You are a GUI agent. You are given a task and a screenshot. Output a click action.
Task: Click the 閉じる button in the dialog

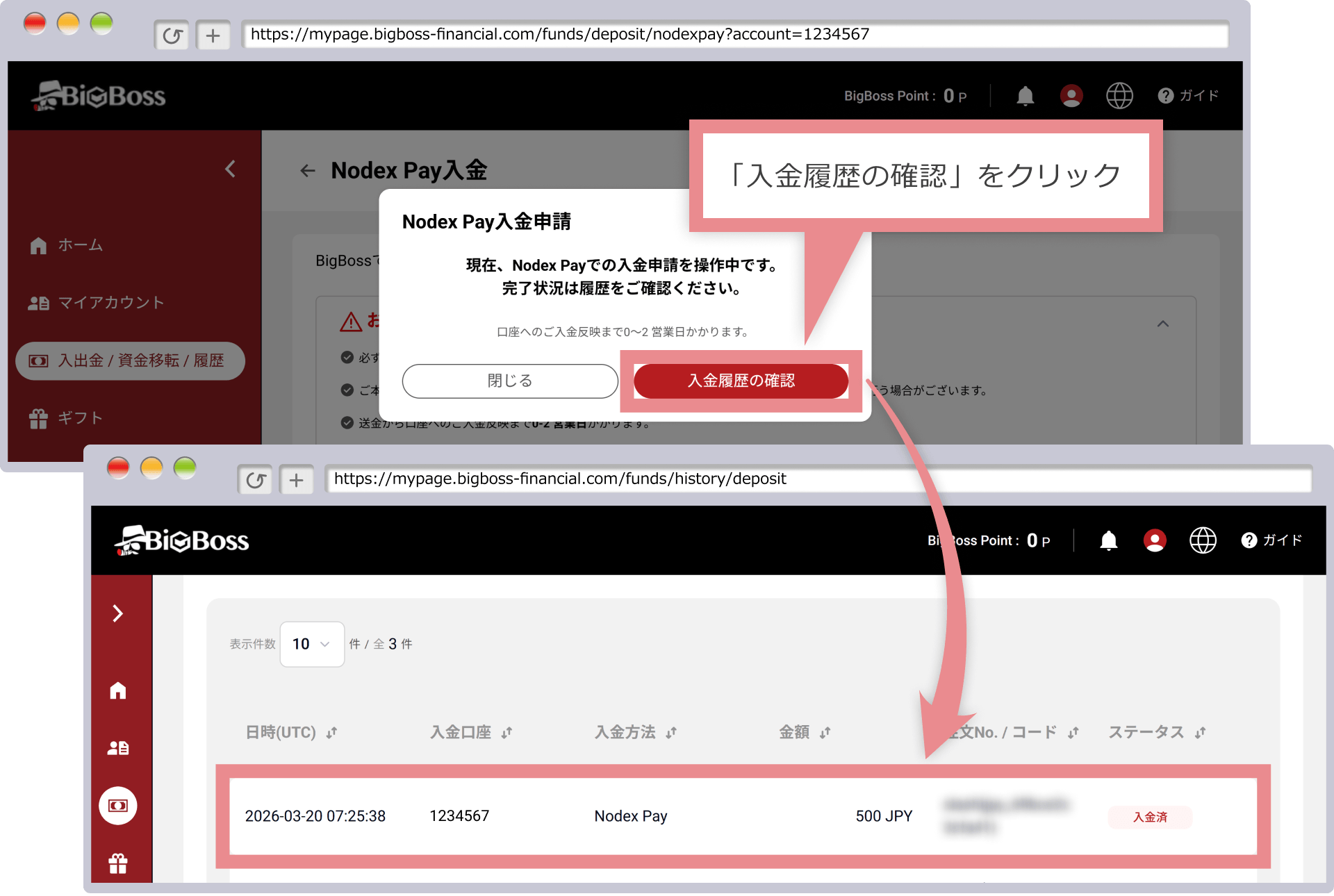[510, 381]
